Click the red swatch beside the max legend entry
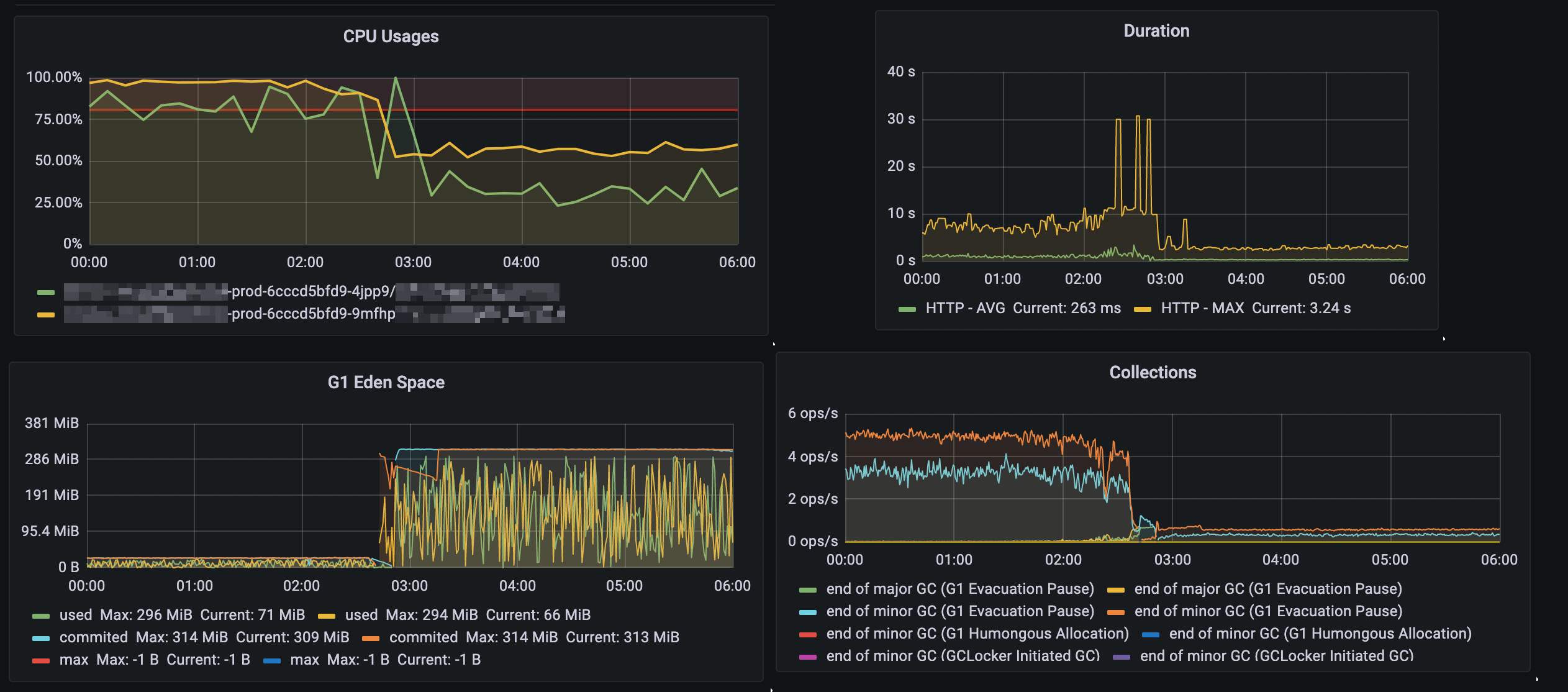1568x692 pixels. point(40,659)
